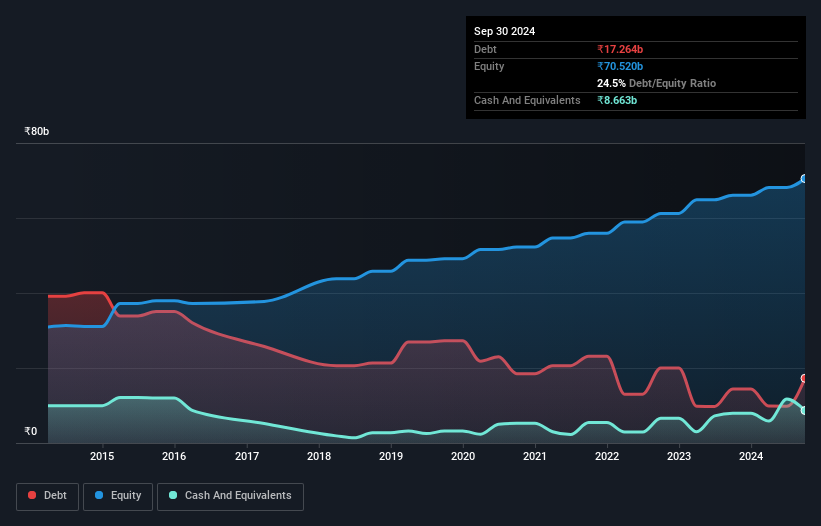This screenshot has width=821, height=526.
Task: Click the ₹0 y-axis label
Action: point(31,431)
